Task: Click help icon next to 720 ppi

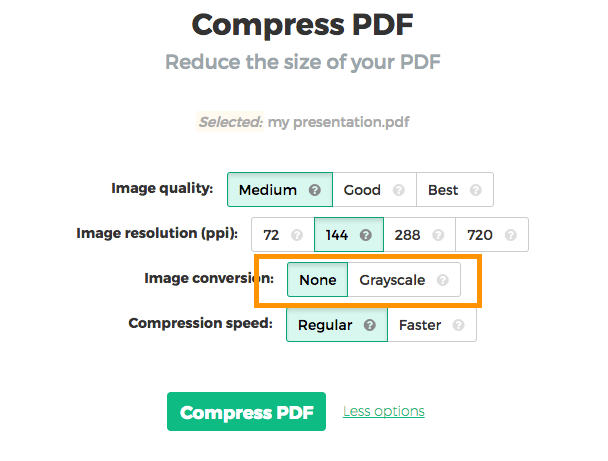Action: pyautogui.click(x=511, y=236)
